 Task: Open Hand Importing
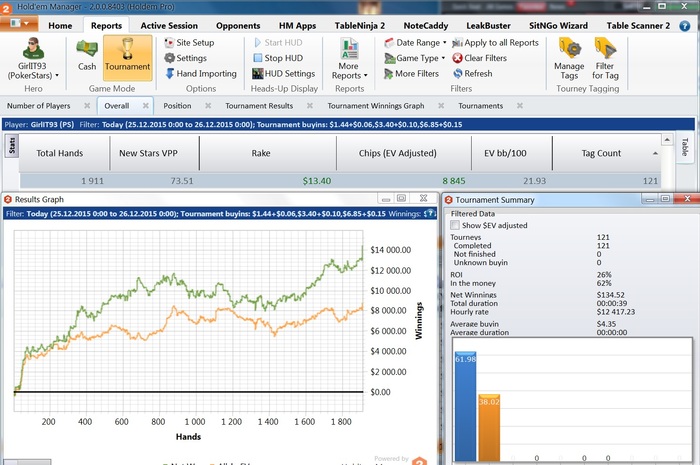pos(200,74)
